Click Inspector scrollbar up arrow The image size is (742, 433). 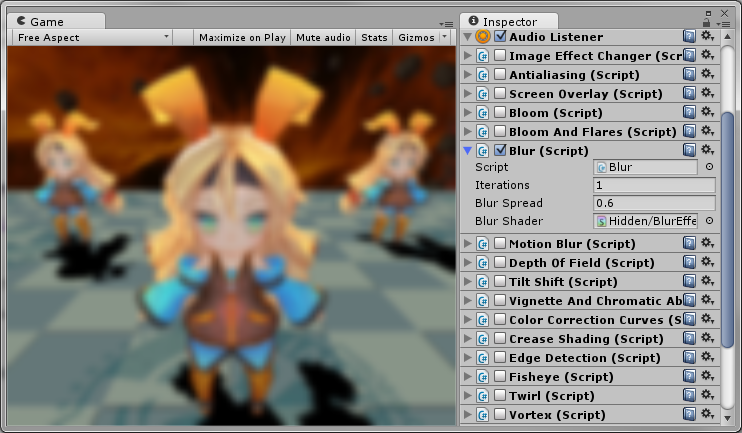click(x=728, y=36)
